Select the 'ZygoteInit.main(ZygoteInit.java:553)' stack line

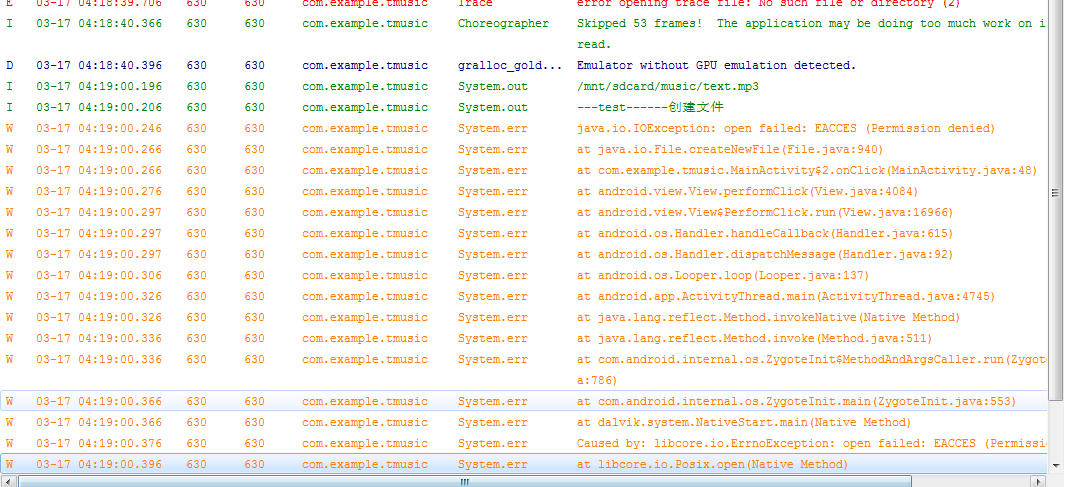click(x=796, y=402)
